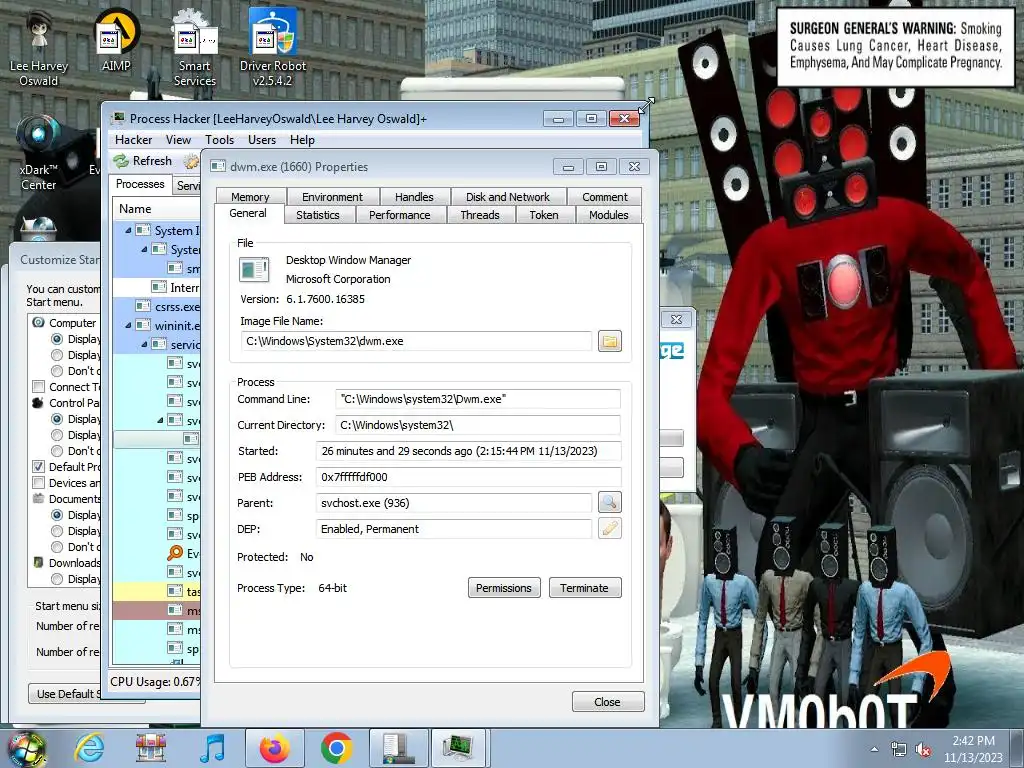Show hidden tray icons arrow
Image resolution: width=1024 pixels, height=768 pixels.
(x=874, y=750)
